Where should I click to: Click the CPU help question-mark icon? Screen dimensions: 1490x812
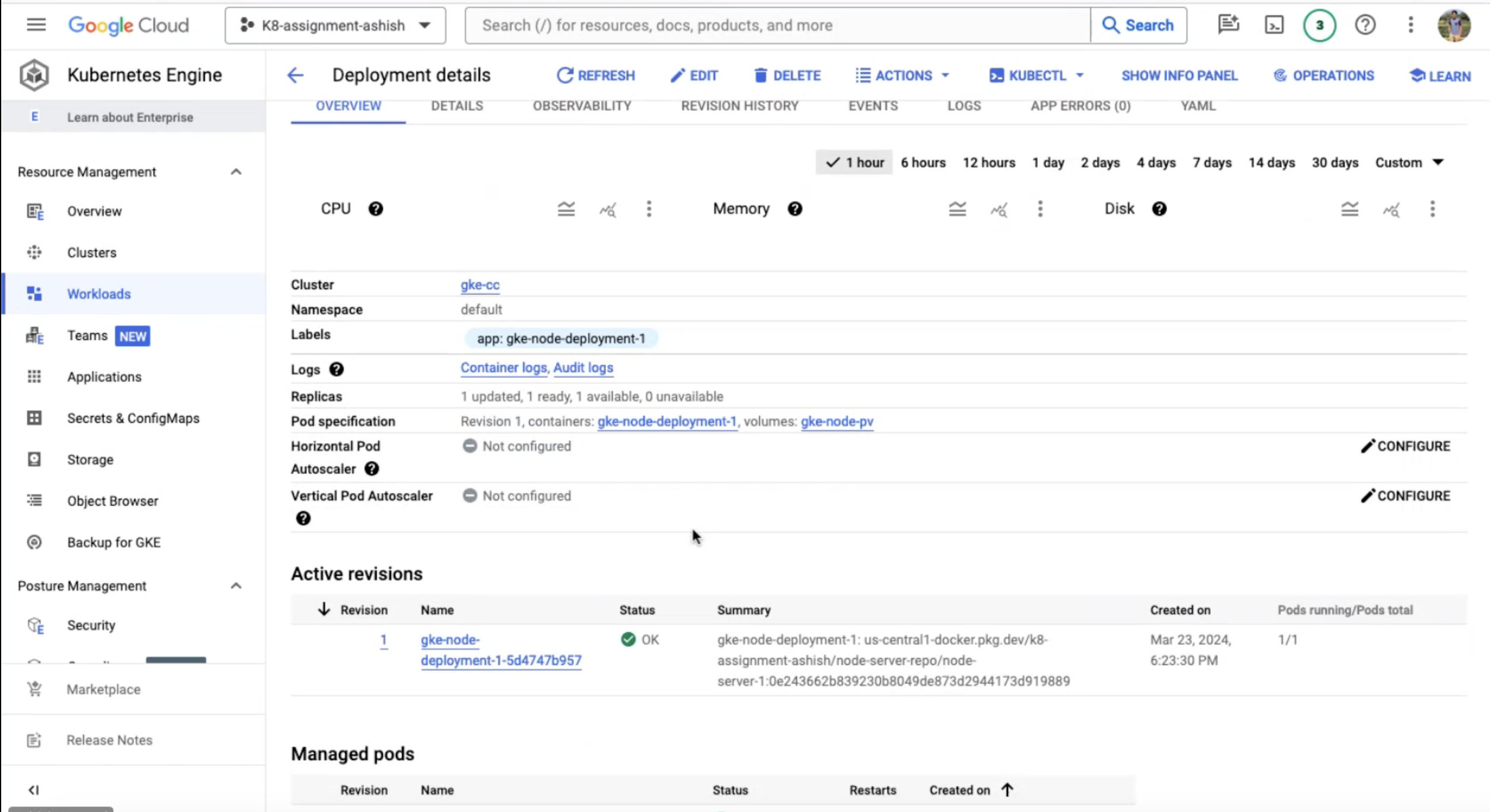pos(375,209)
